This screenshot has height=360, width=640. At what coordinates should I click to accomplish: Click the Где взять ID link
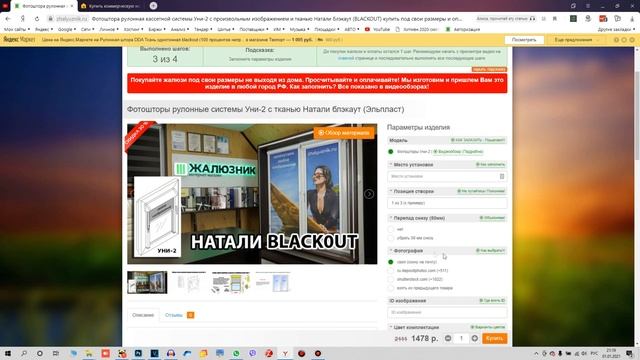click(x=493, y=301)
